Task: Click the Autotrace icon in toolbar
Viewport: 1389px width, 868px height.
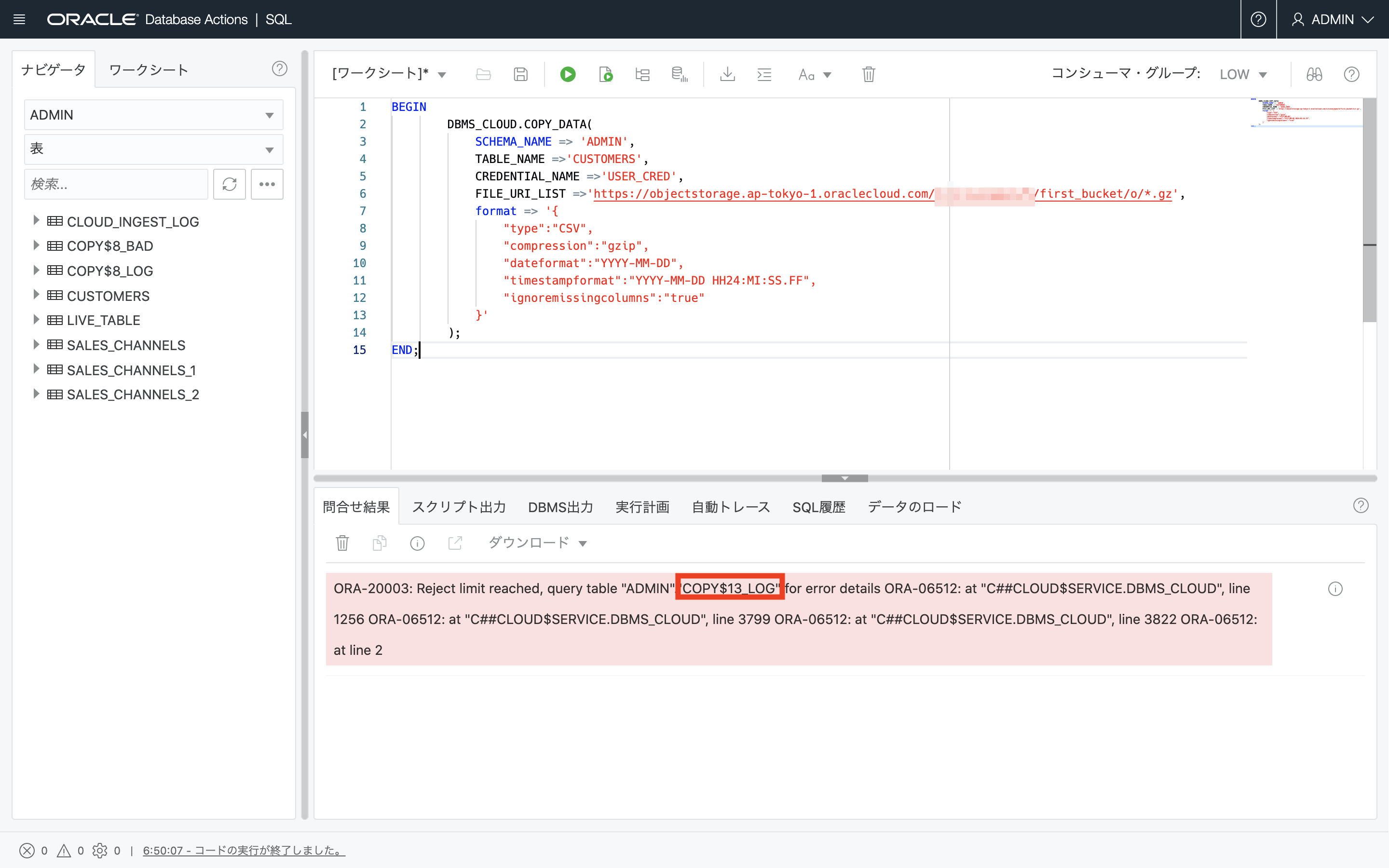Action: tap(680, 74)
